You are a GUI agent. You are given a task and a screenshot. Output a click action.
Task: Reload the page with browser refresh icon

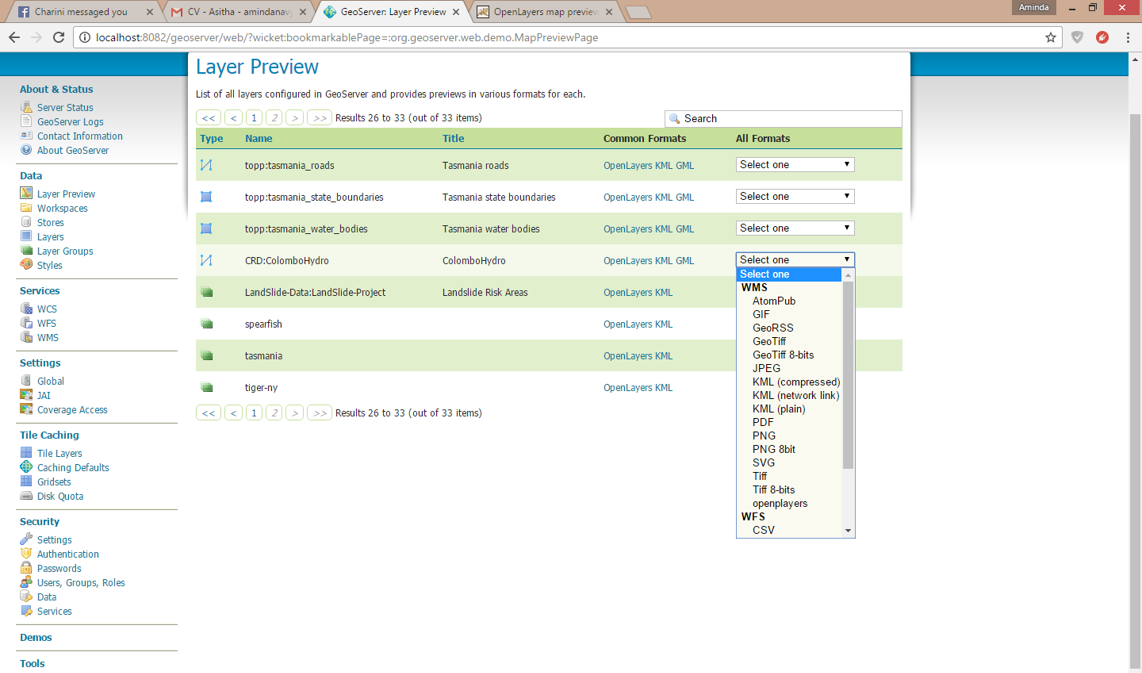click(59, 37)
